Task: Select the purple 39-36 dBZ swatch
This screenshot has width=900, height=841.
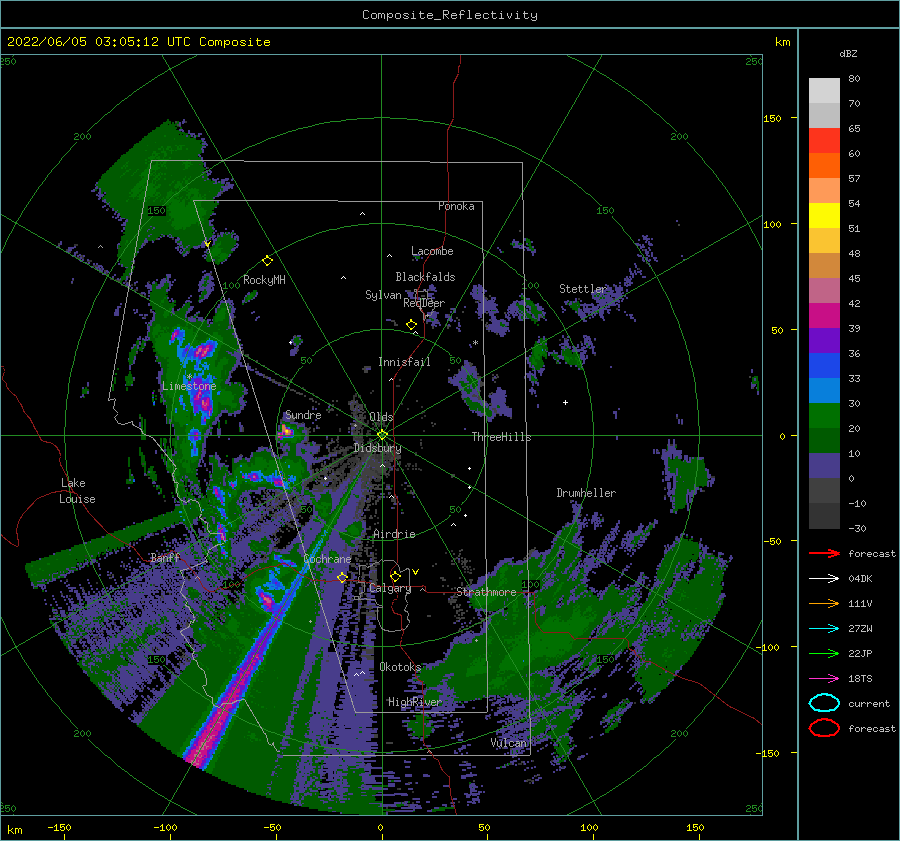Action: 824,341
